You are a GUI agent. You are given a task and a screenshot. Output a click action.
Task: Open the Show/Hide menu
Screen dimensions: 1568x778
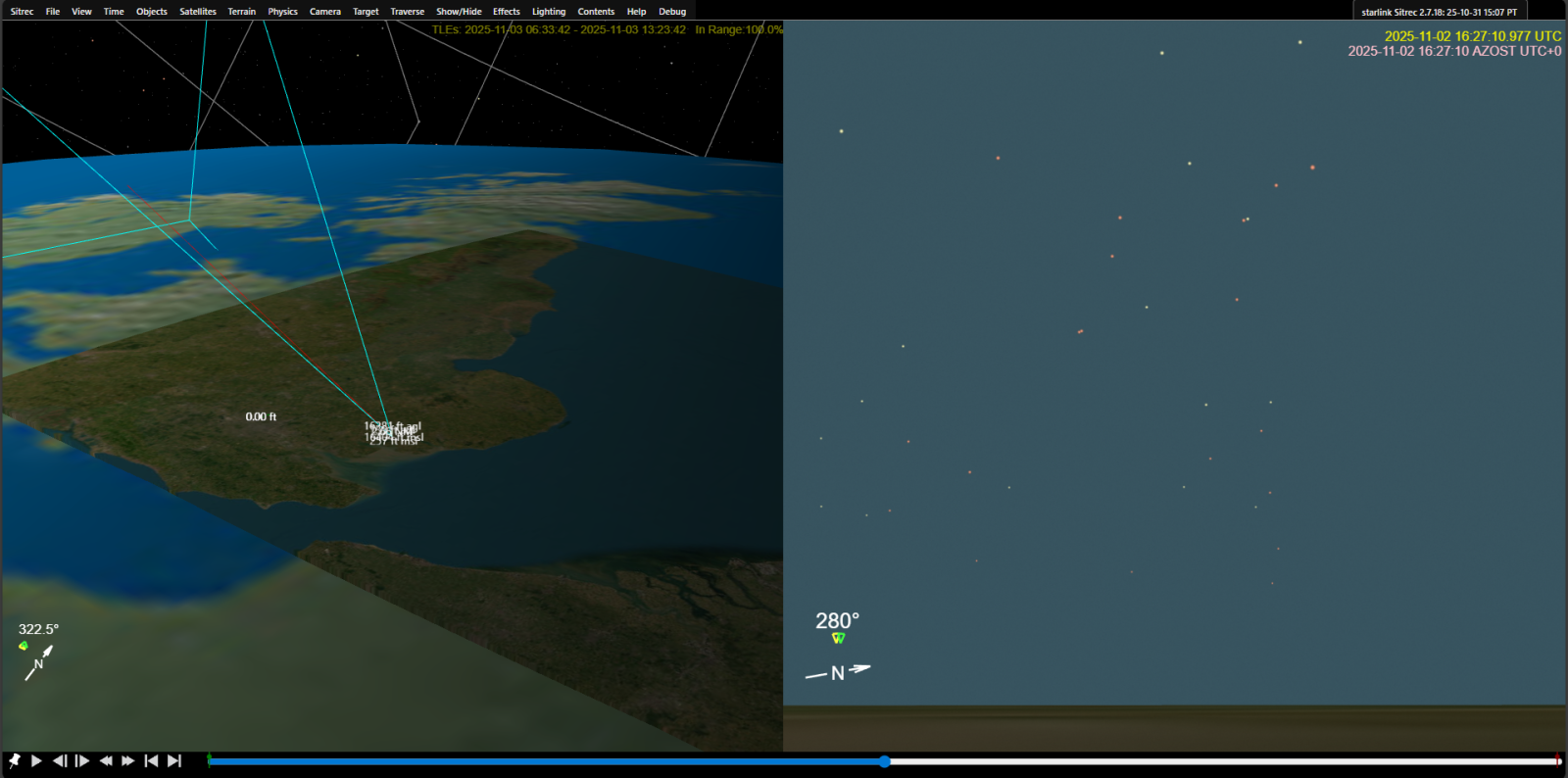click(459, 12)
